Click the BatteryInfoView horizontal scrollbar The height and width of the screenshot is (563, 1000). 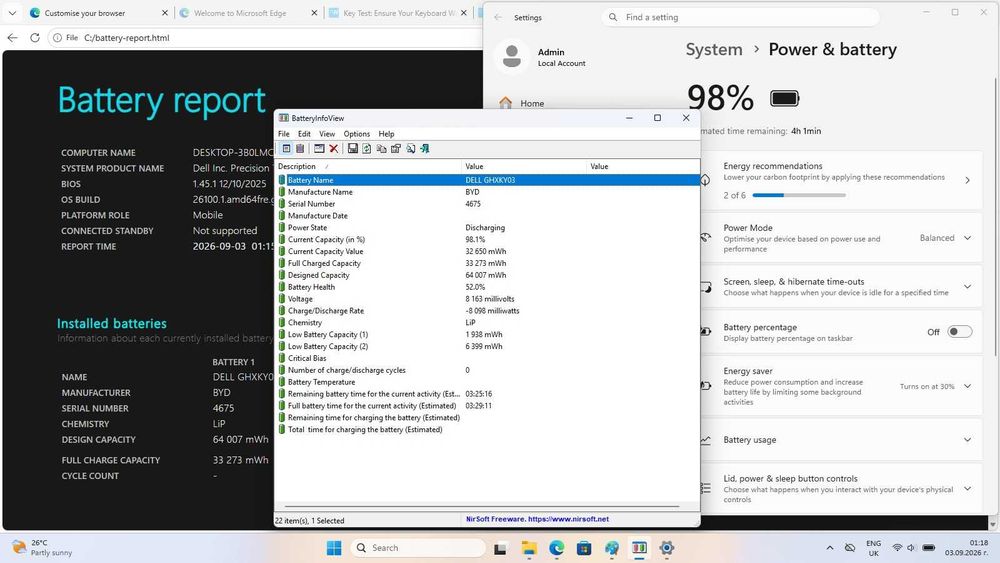pos(482,507)
